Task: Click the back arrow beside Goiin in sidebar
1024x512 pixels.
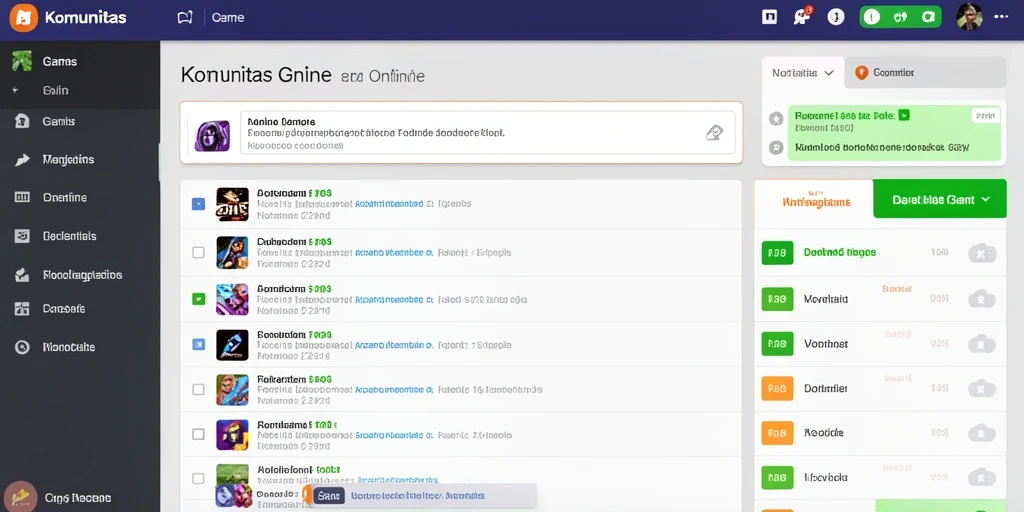Action: 15,90
